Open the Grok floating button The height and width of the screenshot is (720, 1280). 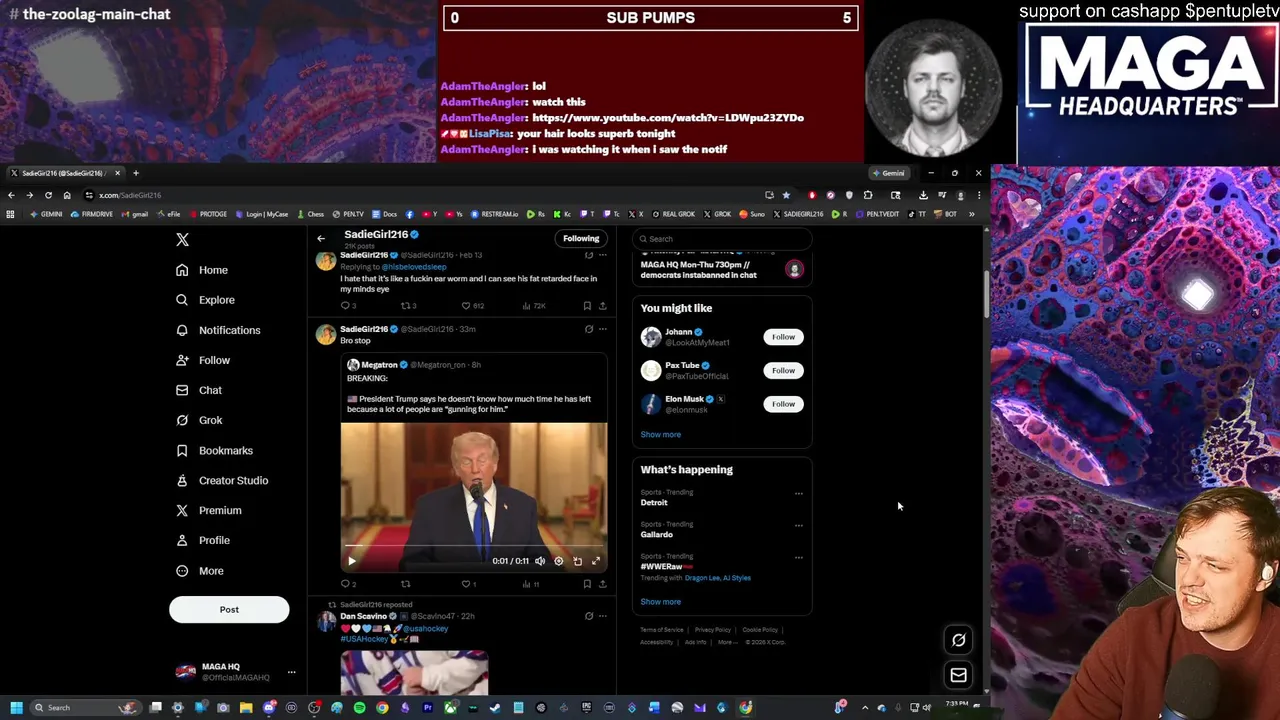[958, 640]
